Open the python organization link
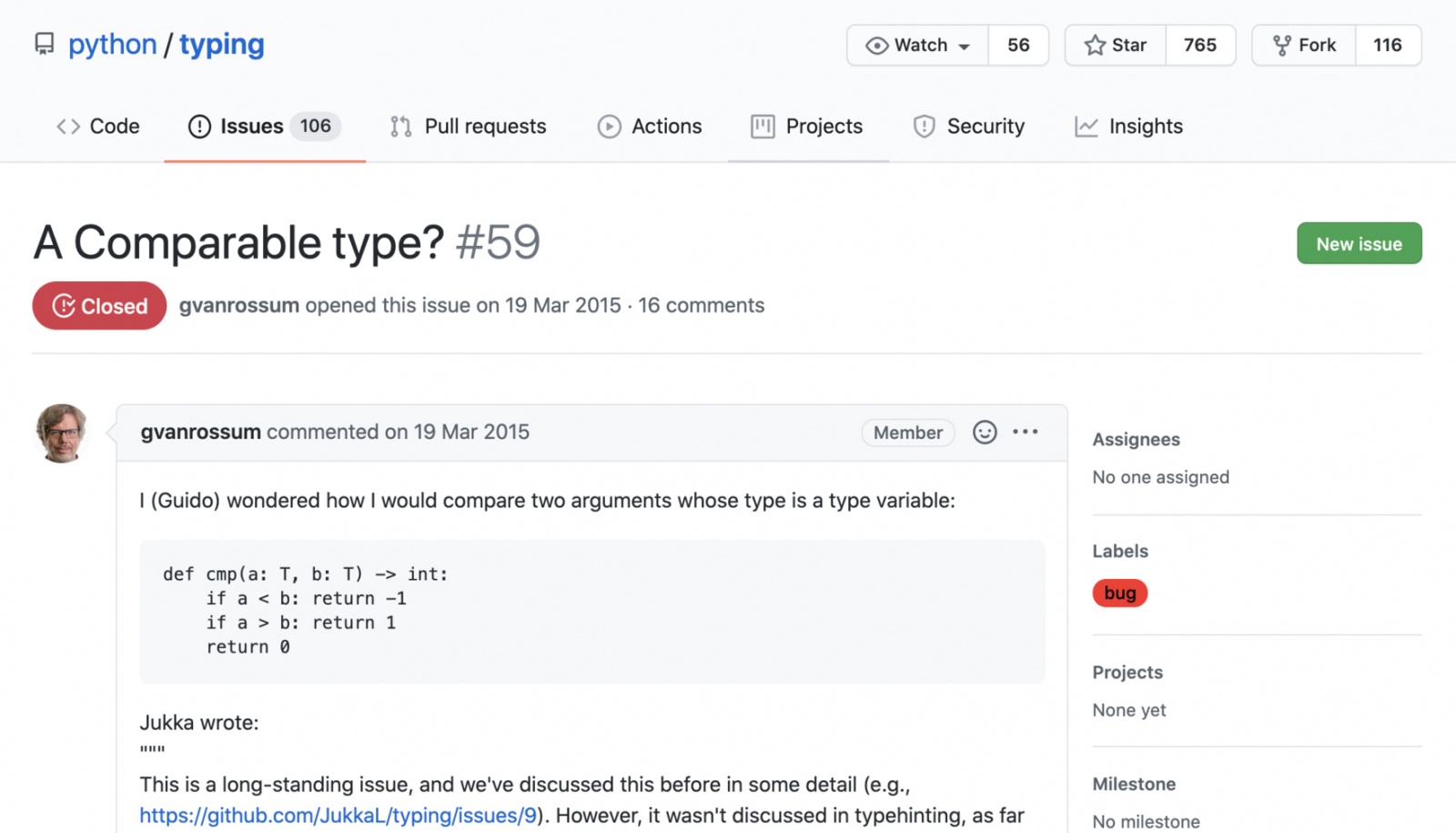Viewport: 1456px width, 833px height. tap(112, 44)
